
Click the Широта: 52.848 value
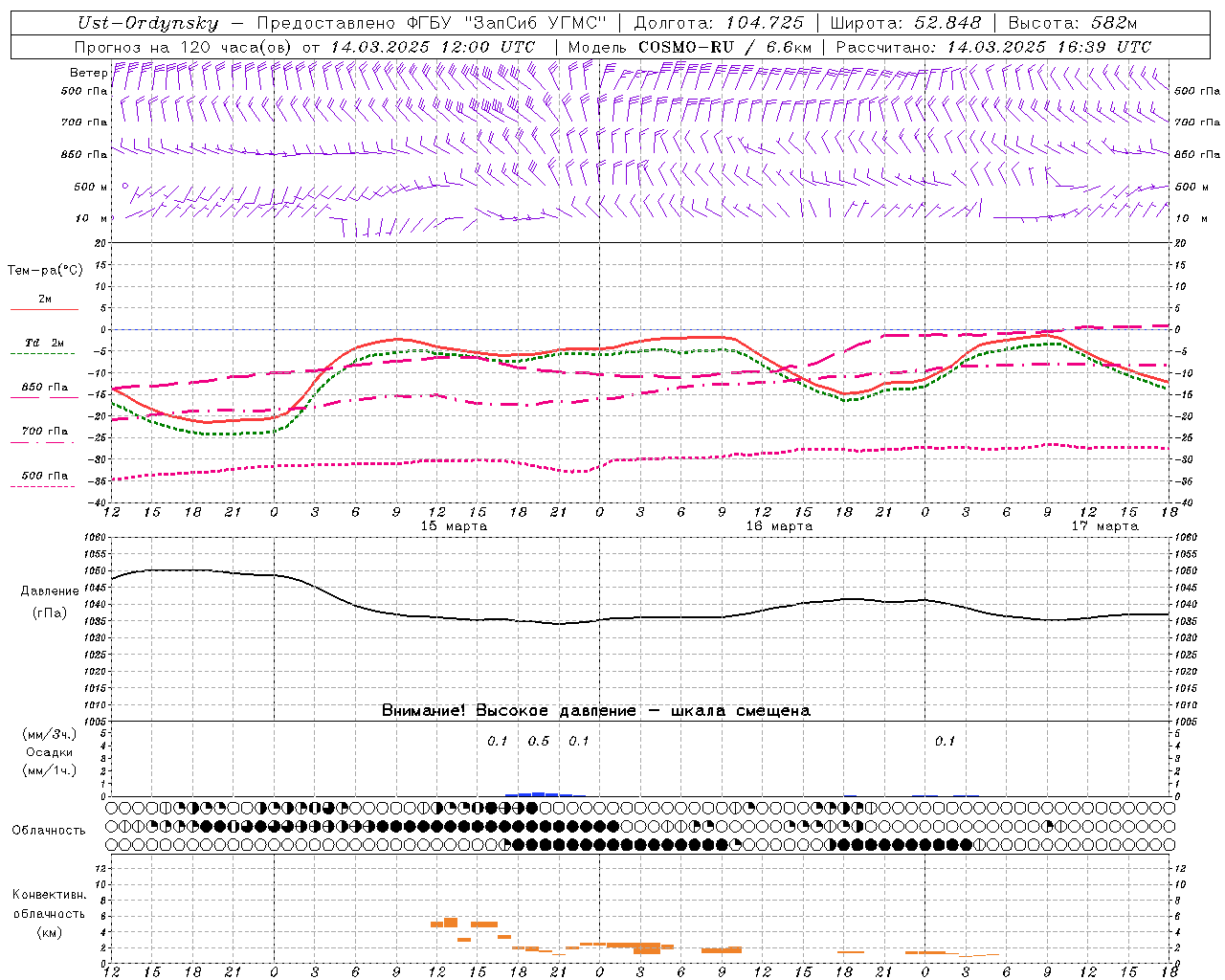click(905, 23)
